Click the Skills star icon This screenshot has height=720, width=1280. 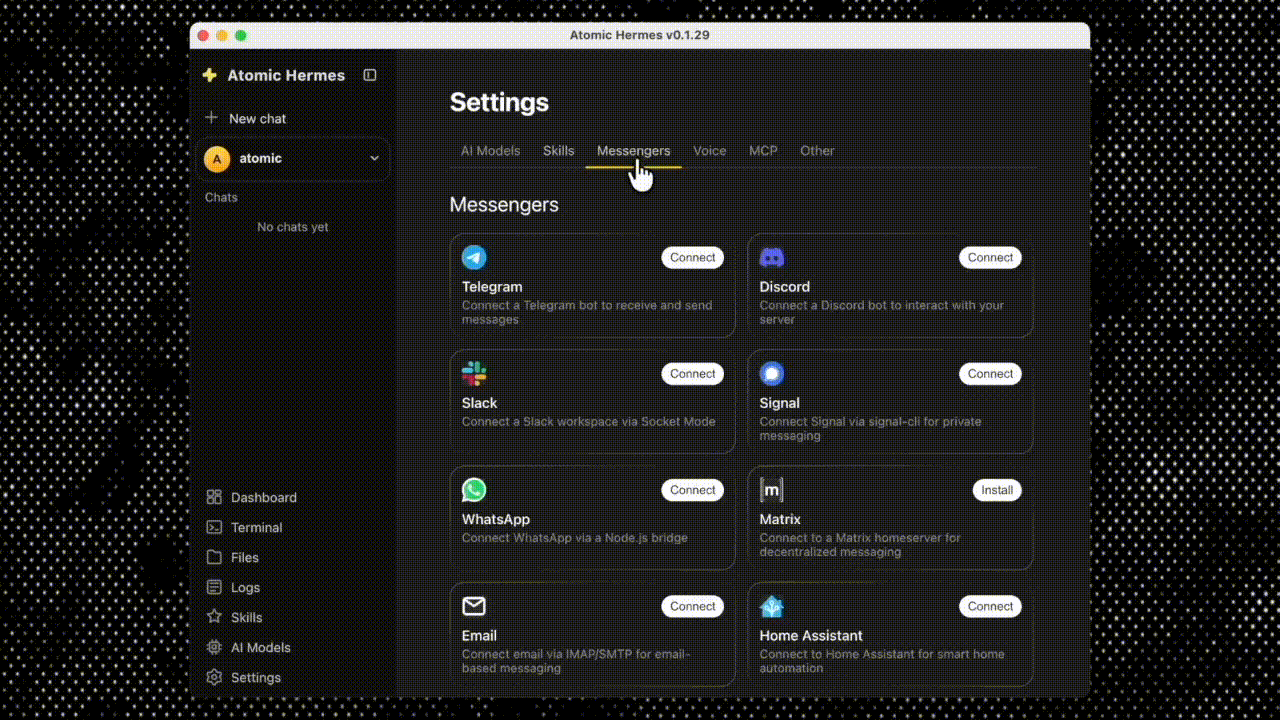(x=214, y=617)
